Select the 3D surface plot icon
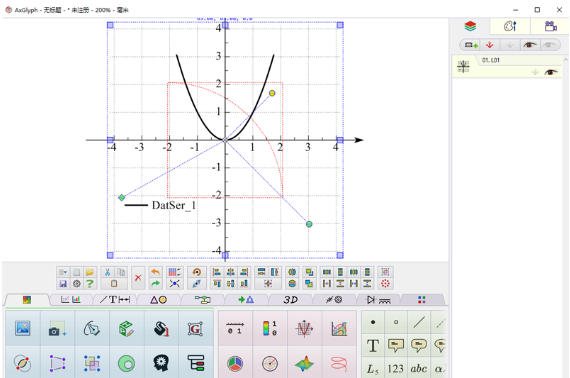This screenshot has width=570, height=378. [304, 363]
